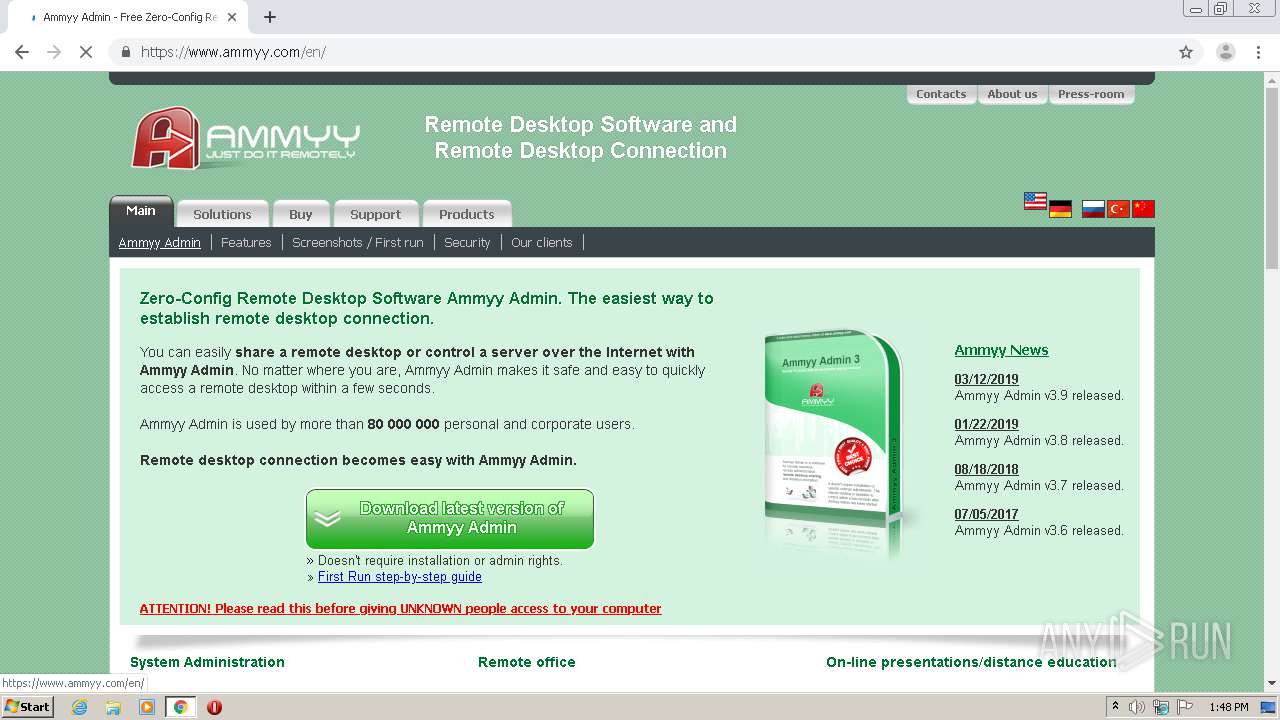Click the Contacts button
Viewport: 1280px width, 720px height.
(x=941, y=94)
